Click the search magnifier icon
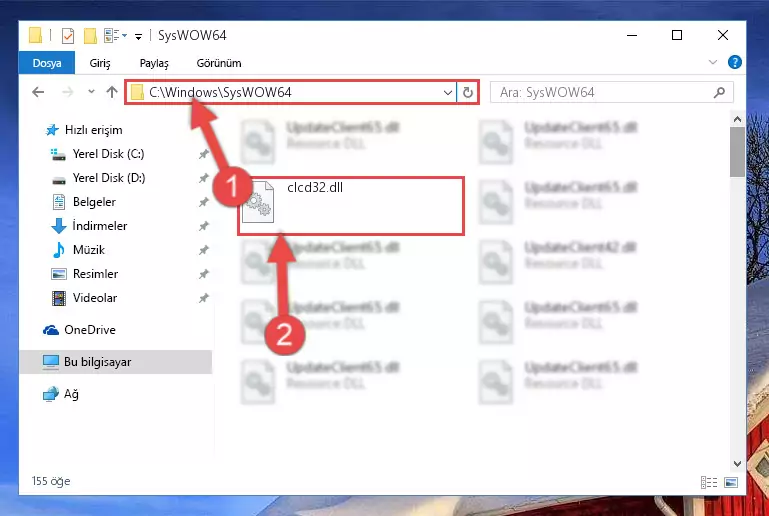This screenshot has height=516, width=769. click(719, 92)
